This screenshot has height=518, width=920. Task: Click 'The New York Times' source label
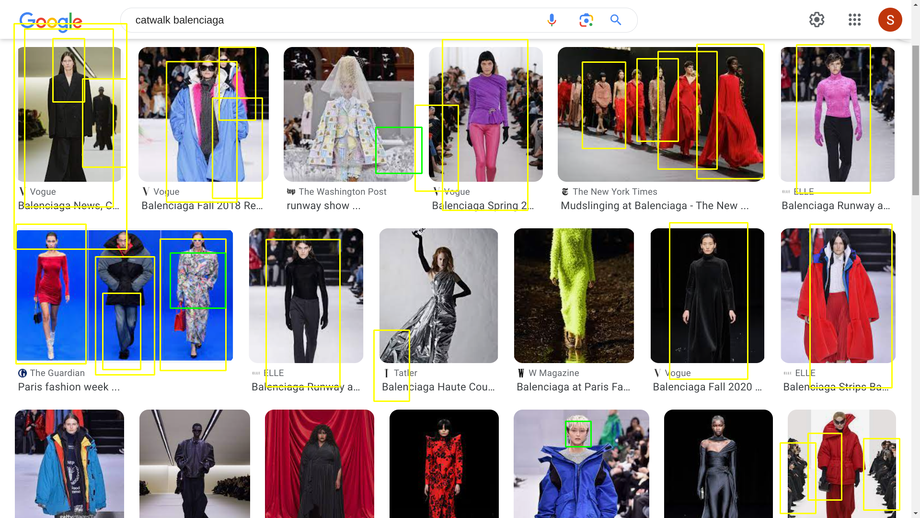click(615, 192)
